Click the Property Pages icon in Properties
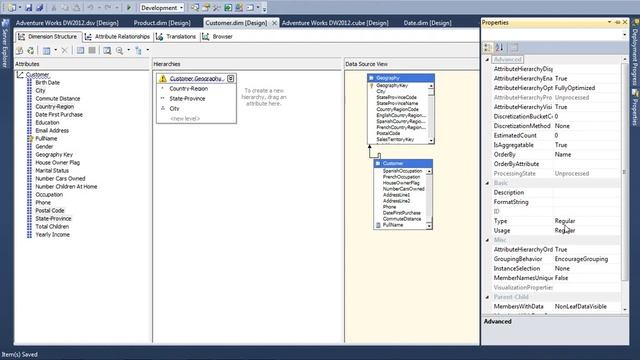The image size is (640, 360). click(515, 48)
